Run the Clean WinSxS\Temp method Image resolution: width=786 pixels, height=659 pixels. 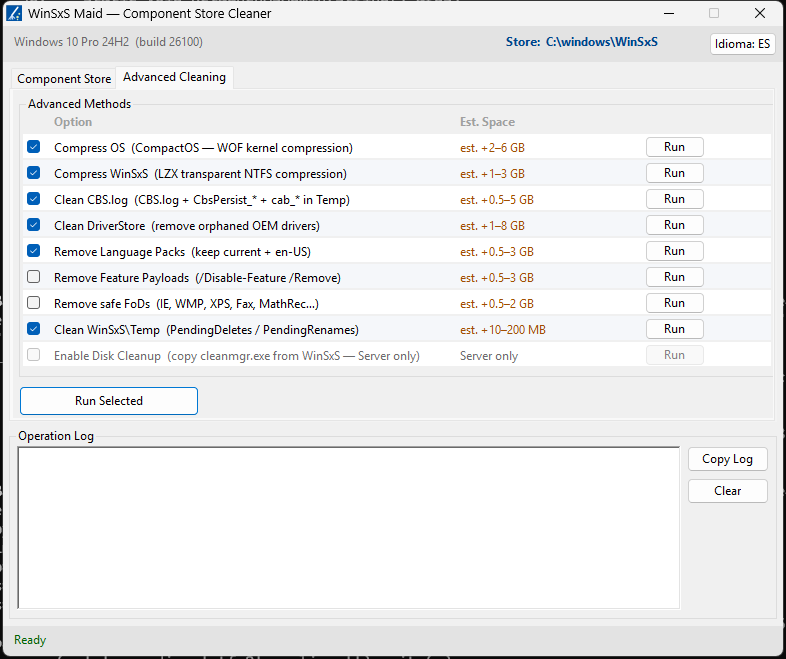675,329
